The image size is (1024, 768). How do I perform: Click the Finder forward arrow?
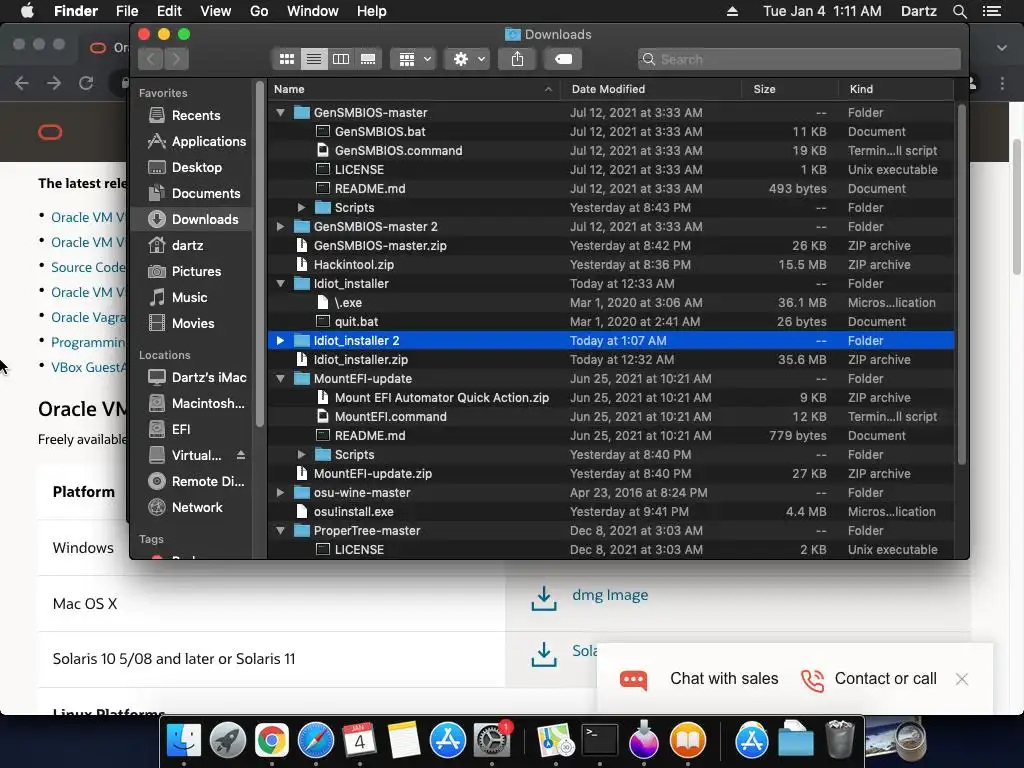point(176,59)
